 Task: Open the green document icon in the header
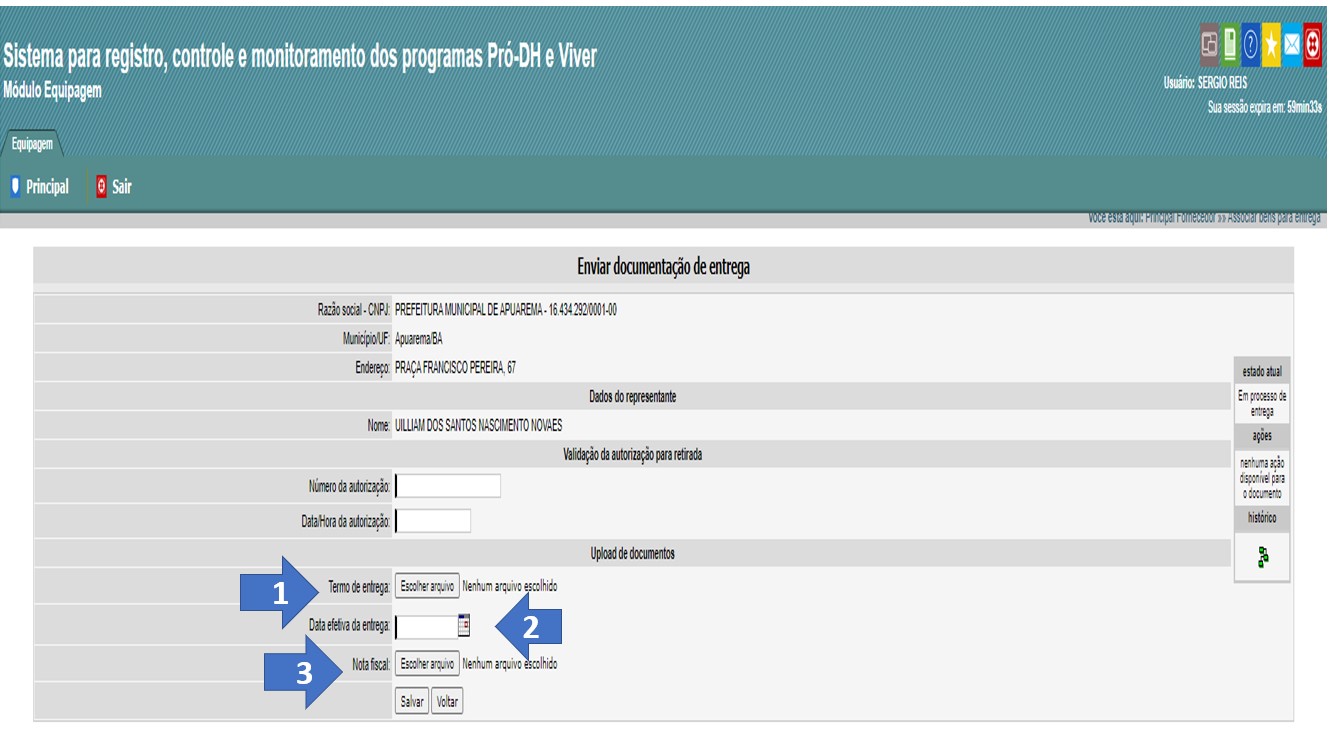pos(1230,45)
